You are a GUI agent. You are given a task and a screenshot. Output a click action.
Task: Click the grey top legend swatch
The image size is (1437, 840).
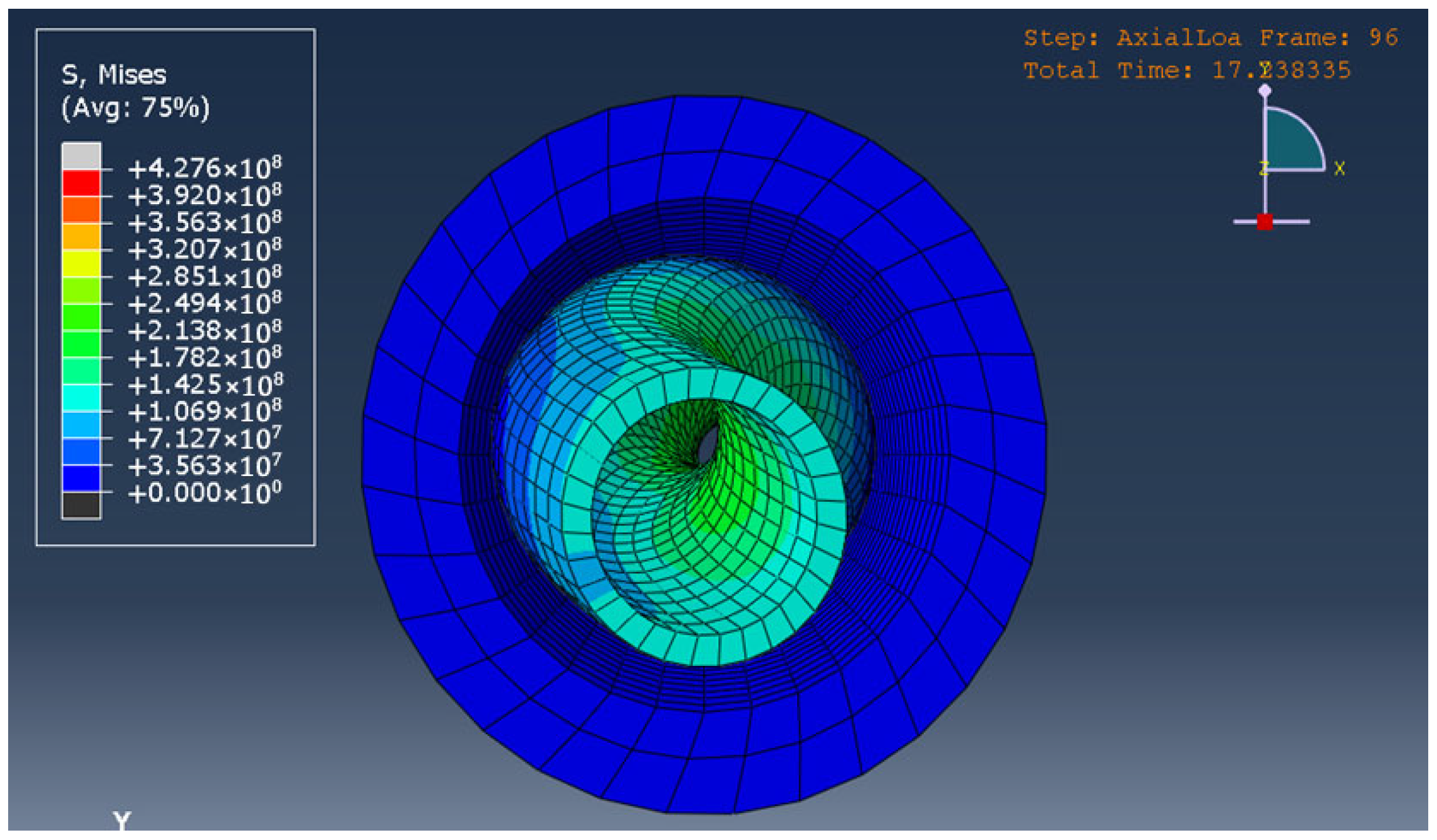point(81,156)
